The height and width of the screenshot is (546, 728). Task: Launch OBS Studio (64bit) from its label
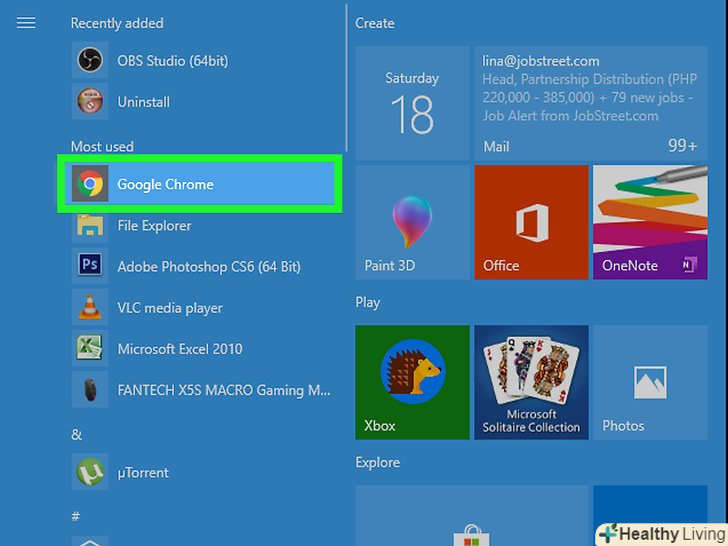(173, 61)
